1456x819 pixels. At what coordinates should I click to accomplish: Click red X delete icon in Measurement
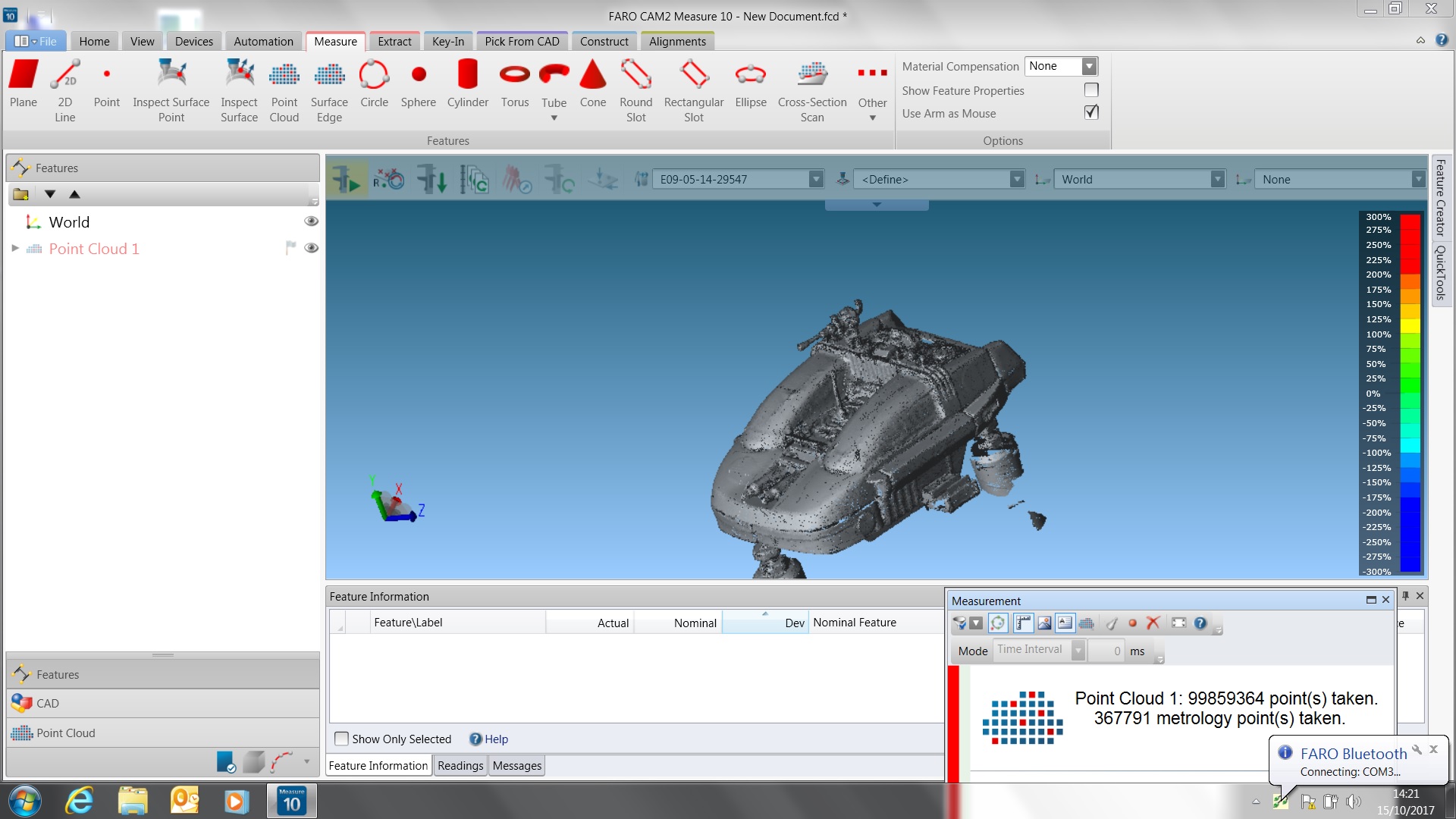tap(1153, 623)
